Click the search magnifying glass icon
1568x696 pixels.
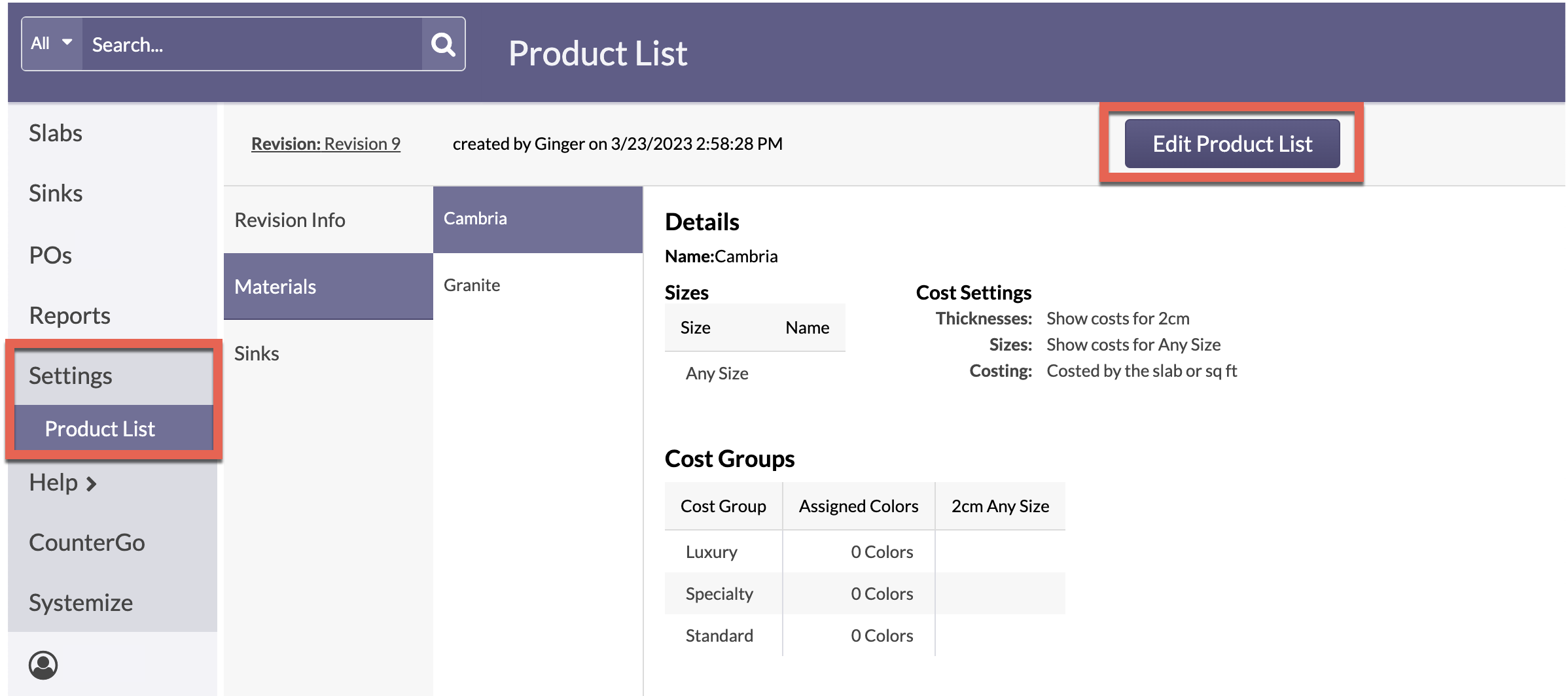pyautogui.click(x=443, y=44)
